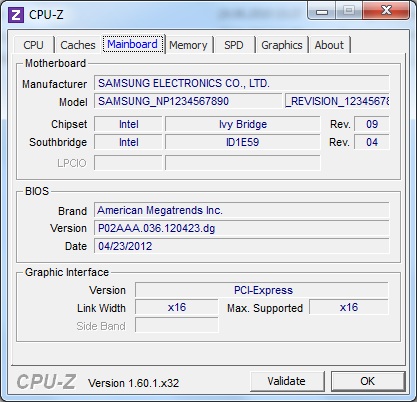Switch to the CPU tab

[33, 45]
